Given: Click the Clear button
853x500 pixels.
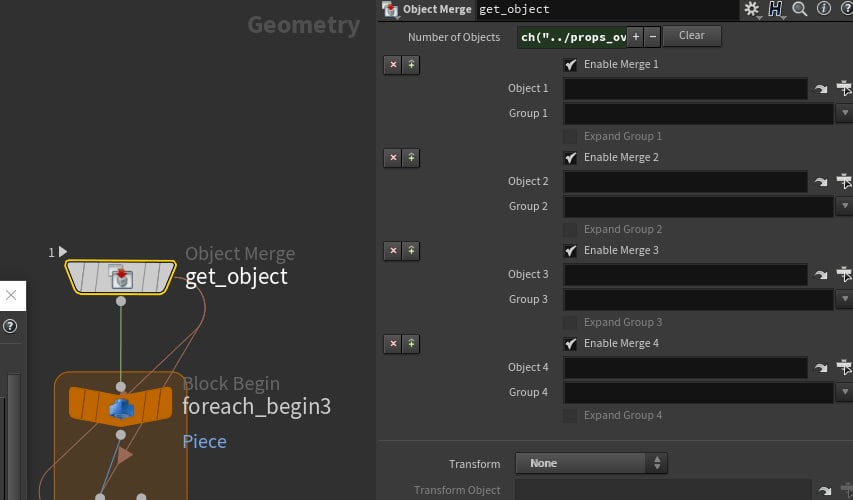Looking at the screenshot, I should [x=692, y=36].
